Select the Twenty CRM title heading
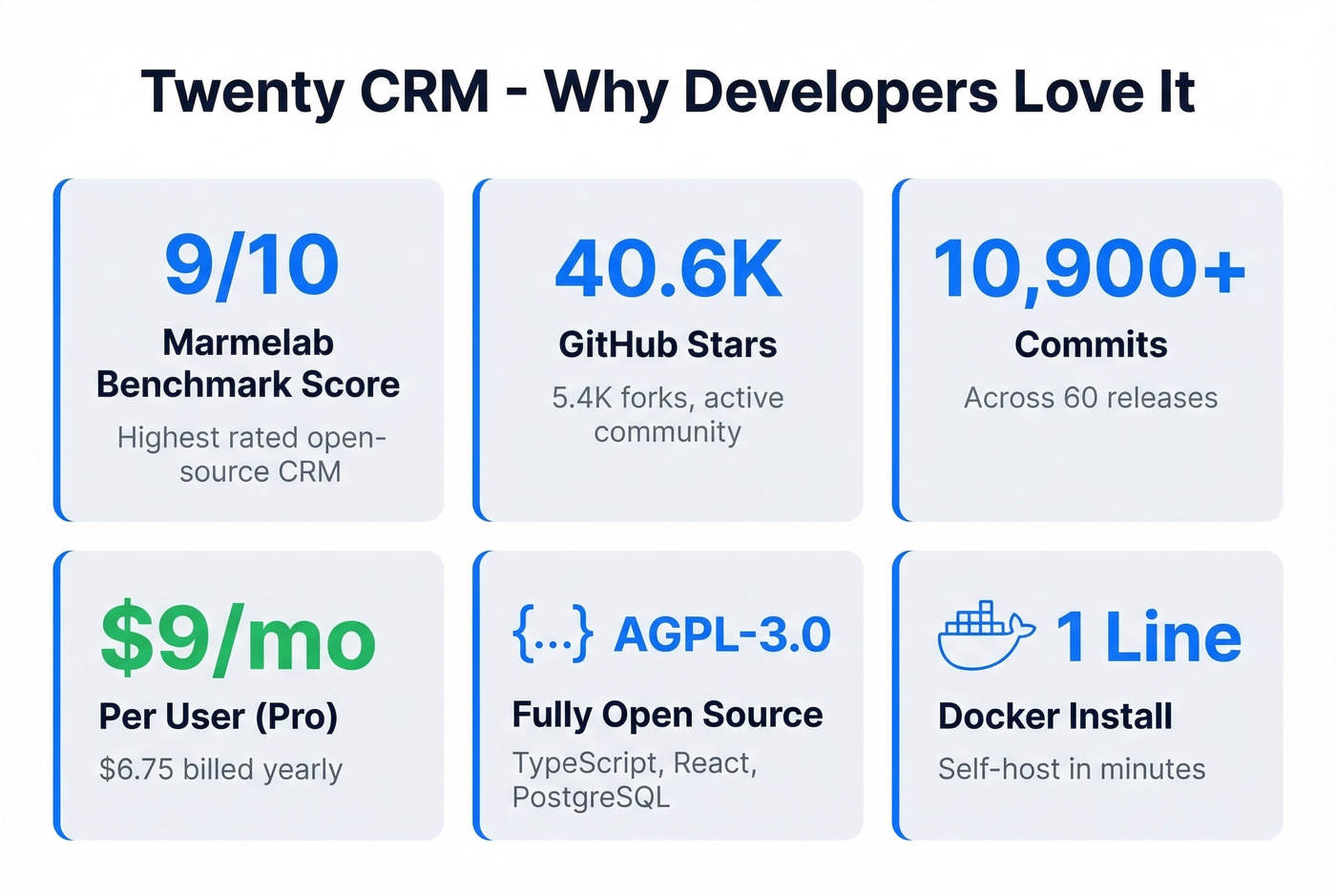 [668, 92]
